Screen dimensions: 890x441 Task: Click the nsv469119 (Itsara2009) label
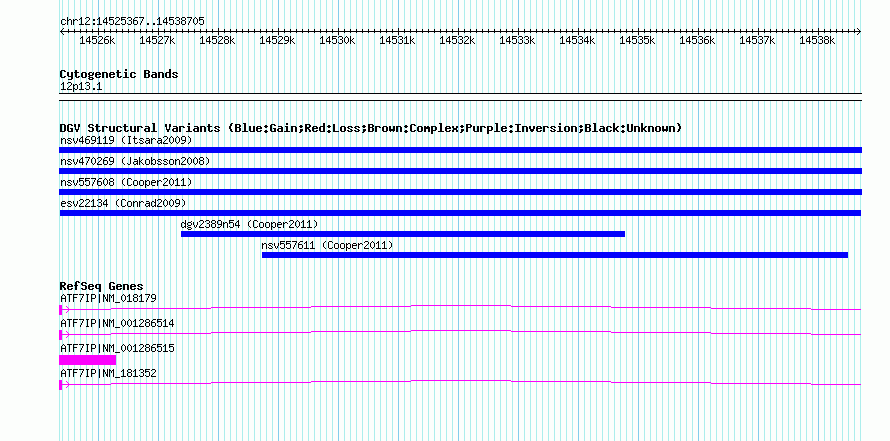tap(126, 140)
